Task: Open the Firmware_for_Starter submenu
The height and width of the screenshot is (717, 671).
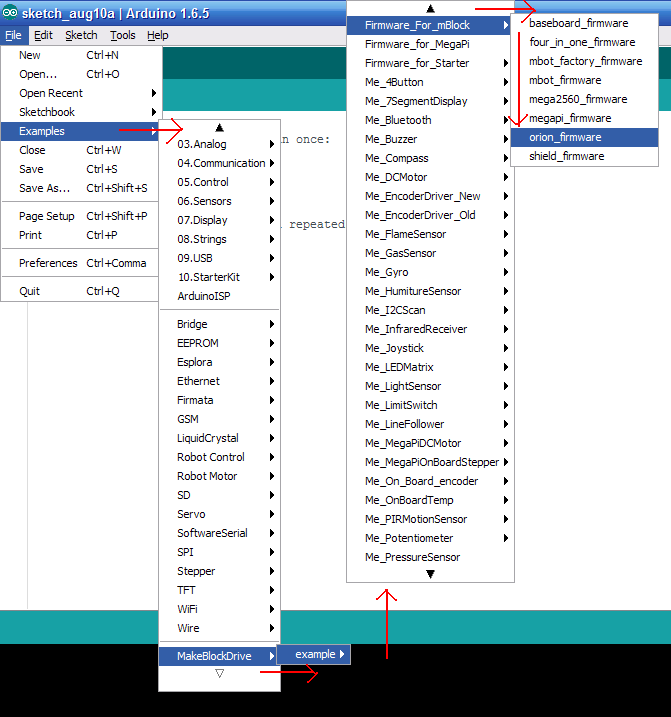Action: coord(430,64)
